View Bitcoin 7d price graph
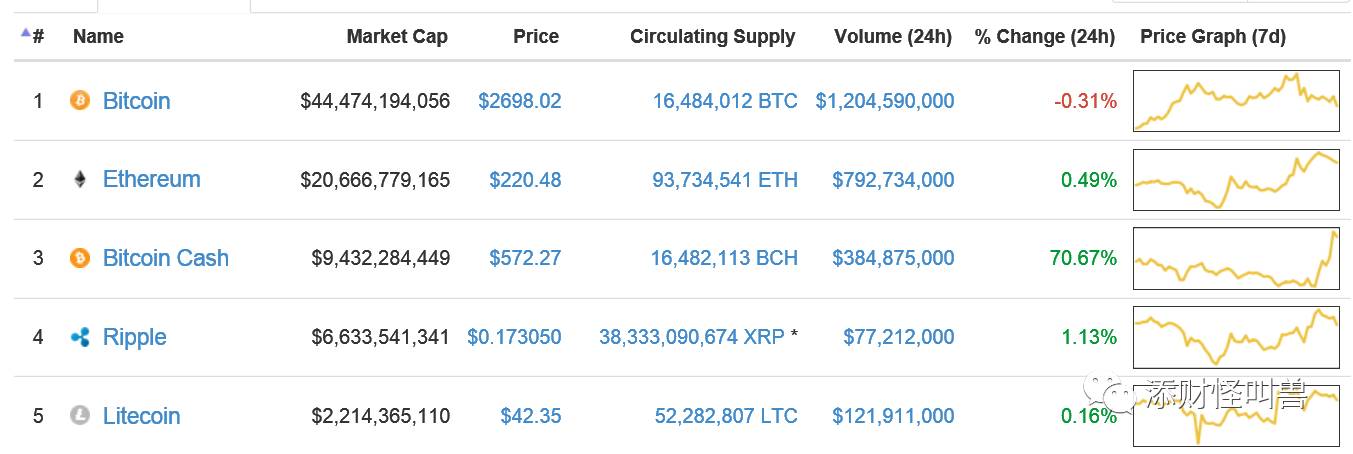This screenshot has height=454, width=1353. click(x=1236, y=100)
